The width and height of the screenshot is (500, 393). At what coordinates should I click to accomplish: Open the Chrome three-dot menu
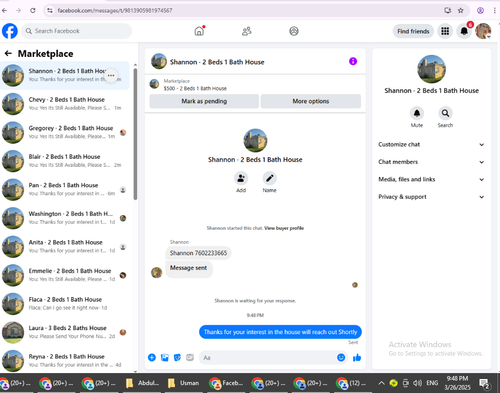click(x=495, y=10)
